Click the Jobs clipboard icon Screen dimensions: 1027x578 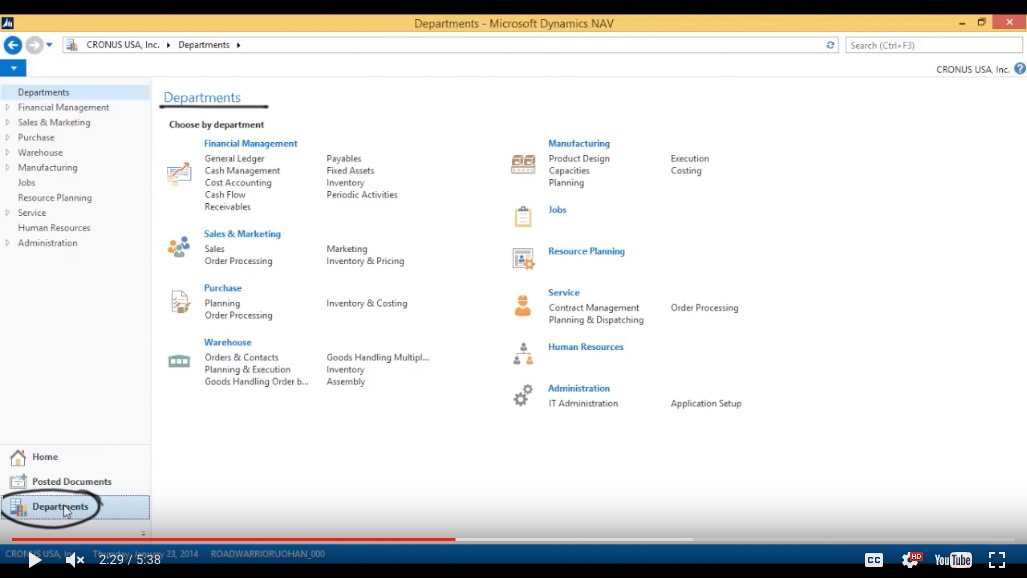click(523, 216)
